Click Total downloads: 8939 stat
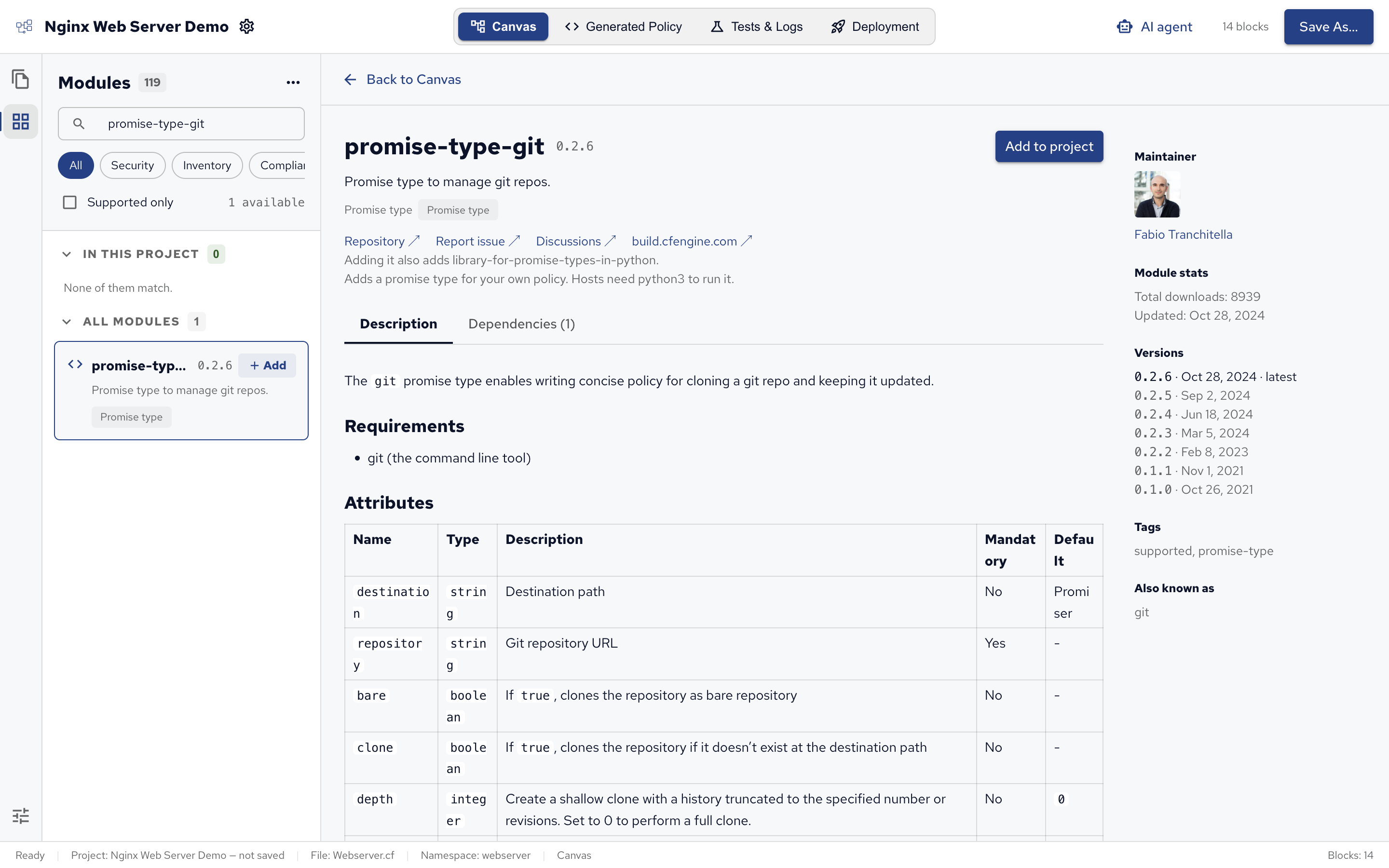Screen dimensions: 1389x868 [1198, 297]
